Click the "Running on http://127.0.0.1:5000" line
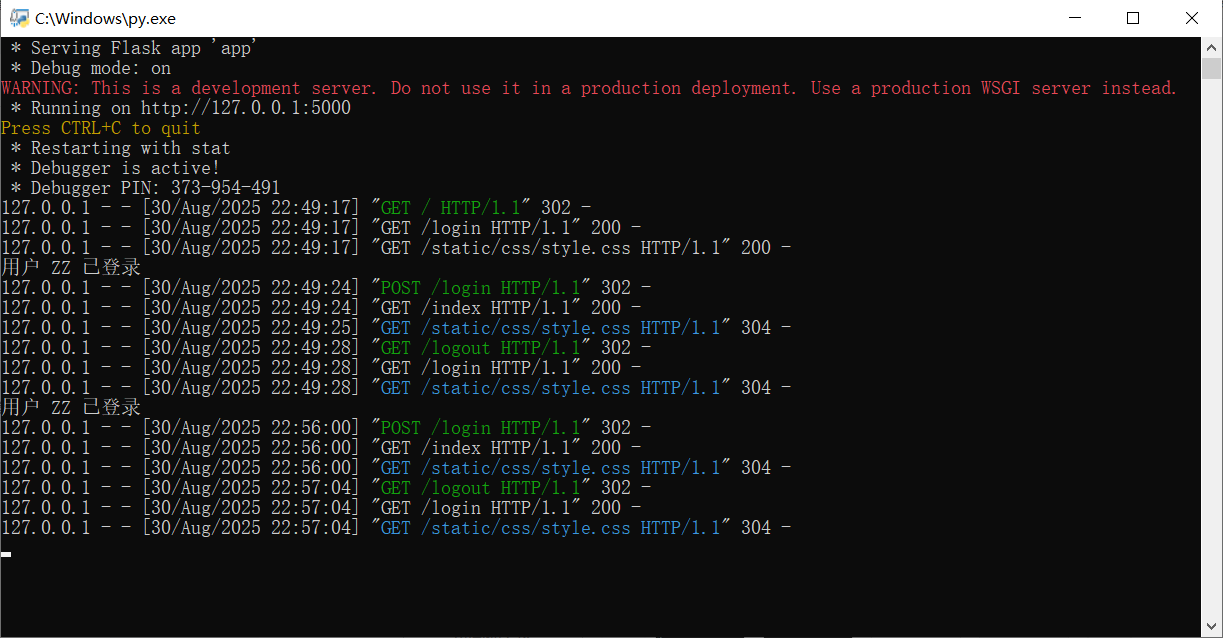Viewport: 1223px width, 638px height. point(181,108)
